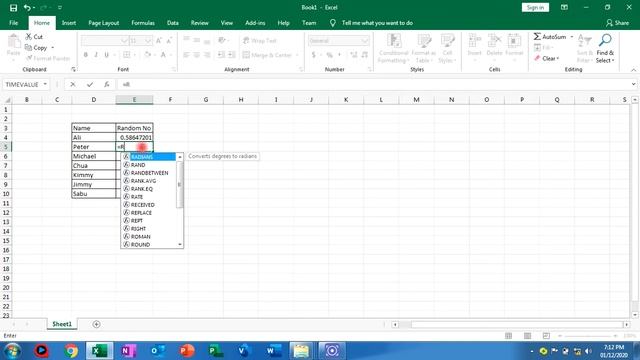Click the Cancel X in formula bar
The height and width of the screenshot is (360, 640).
[73, 84]
